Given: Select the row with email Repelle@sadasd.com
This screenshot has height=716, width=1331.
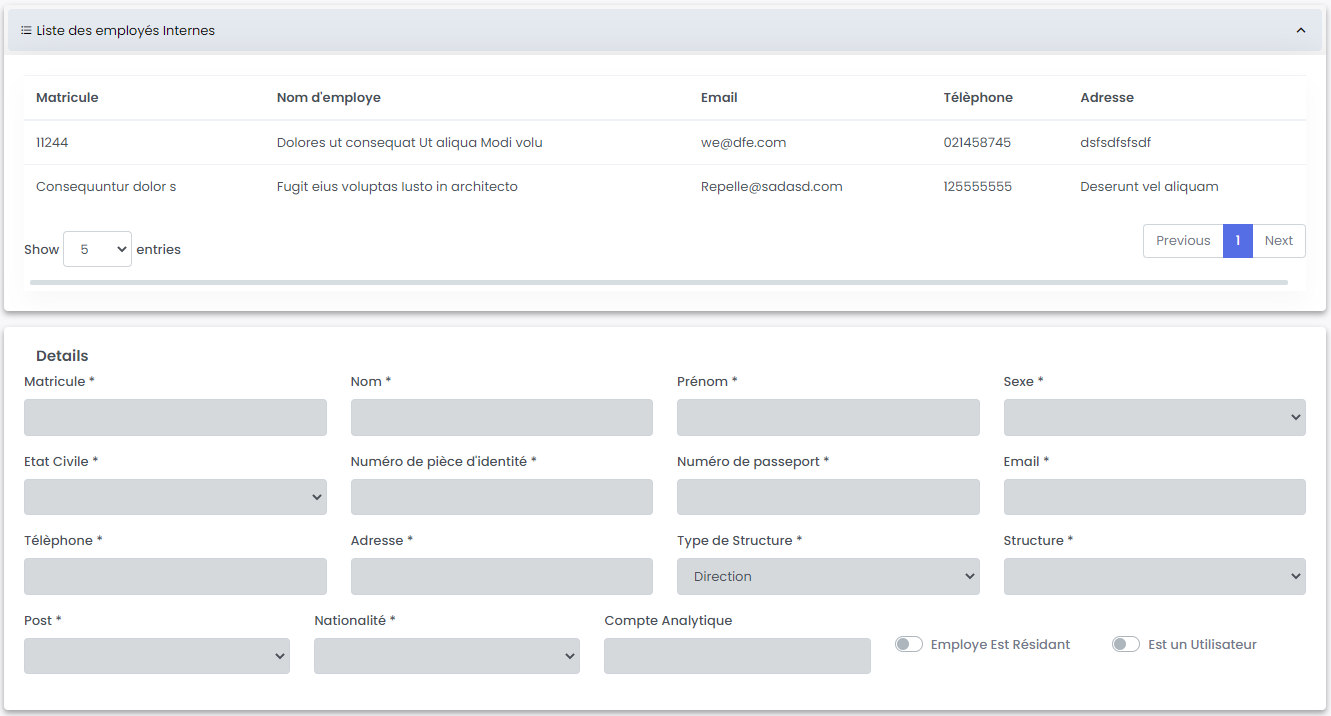Looking at the screenshot, I should (x=771, y=187).
